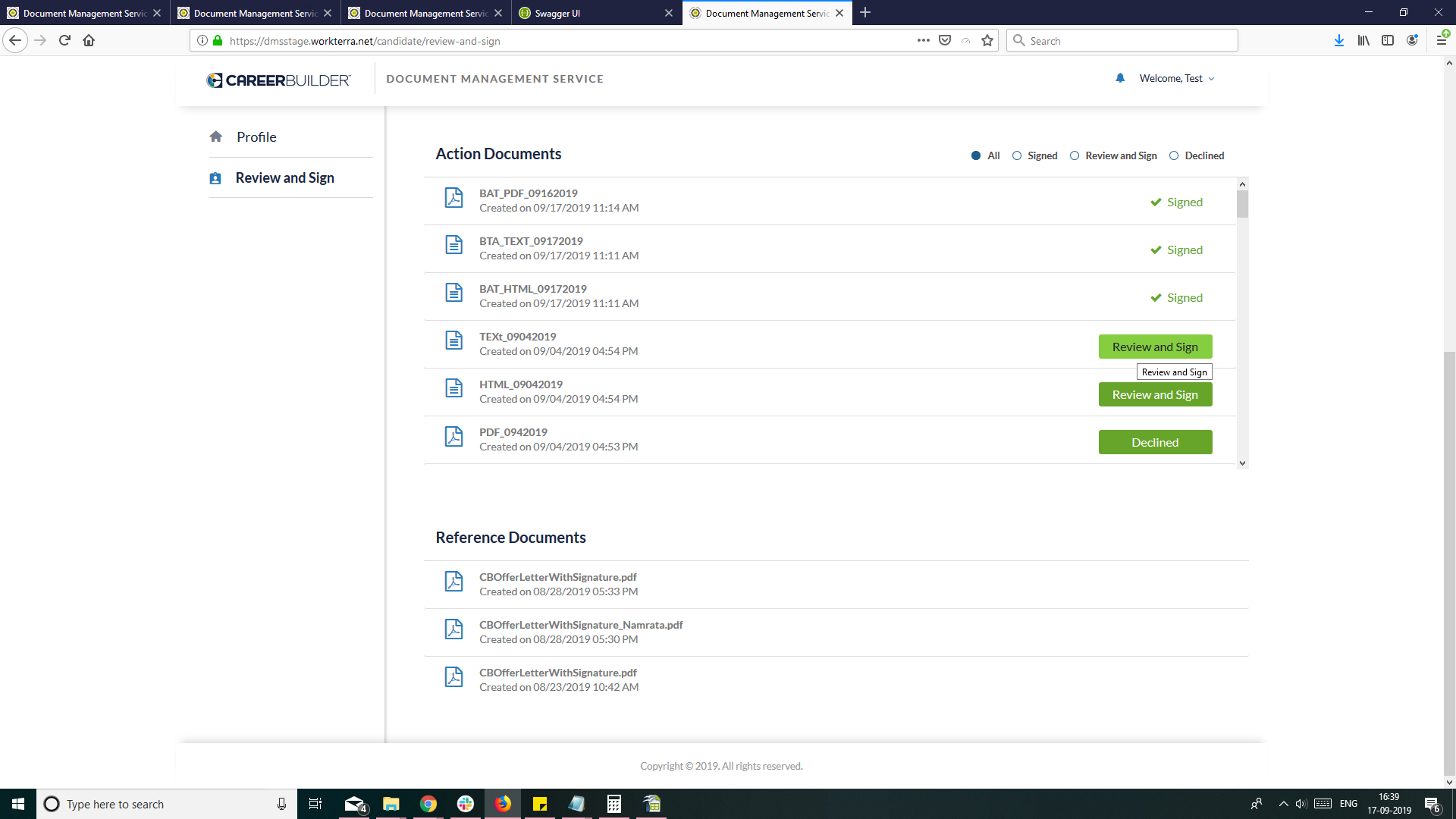Click Review and Sign for TEXt_09042019

(x=1155, y=347)
